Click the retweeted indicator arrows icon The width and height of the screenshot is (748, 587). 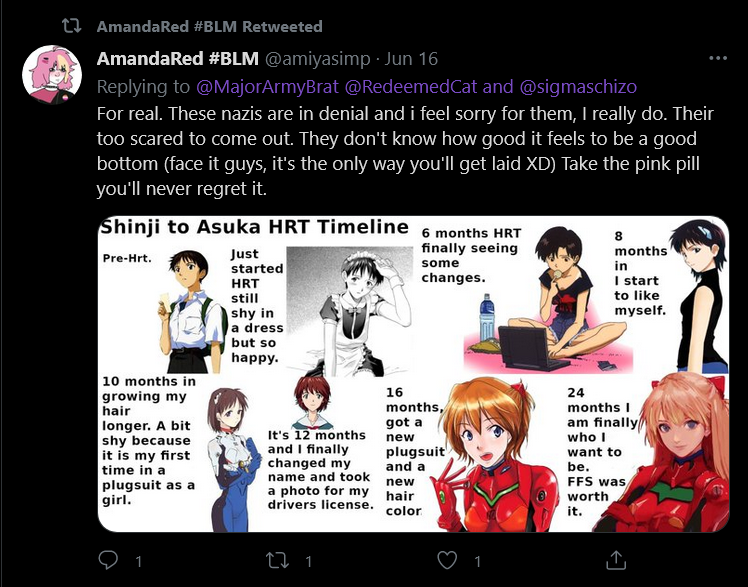pyautogui.click(x=72, y=26)
